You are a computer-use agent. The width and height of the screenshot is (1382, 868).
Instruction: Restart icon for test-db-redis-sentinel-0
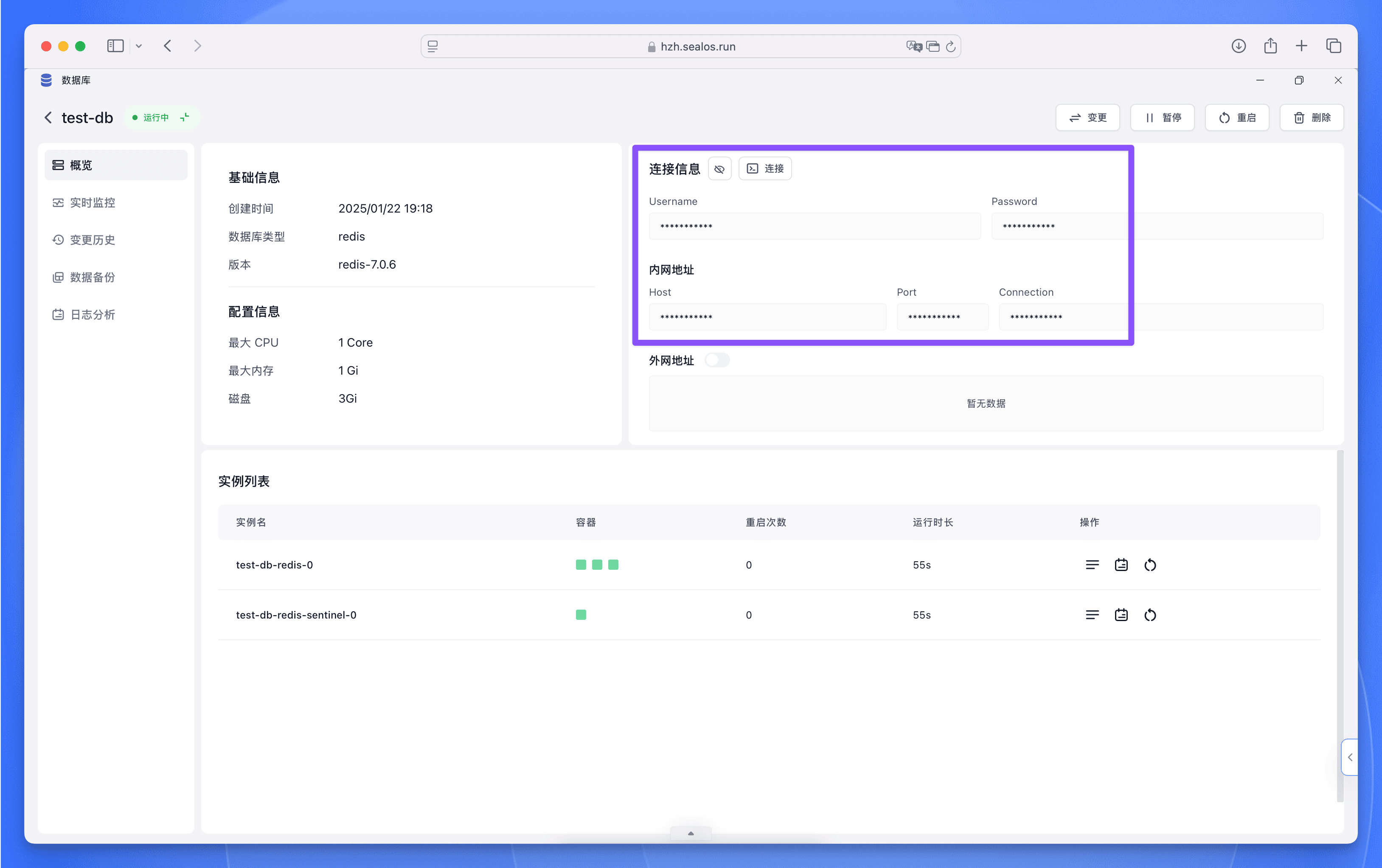(1149, 615)
